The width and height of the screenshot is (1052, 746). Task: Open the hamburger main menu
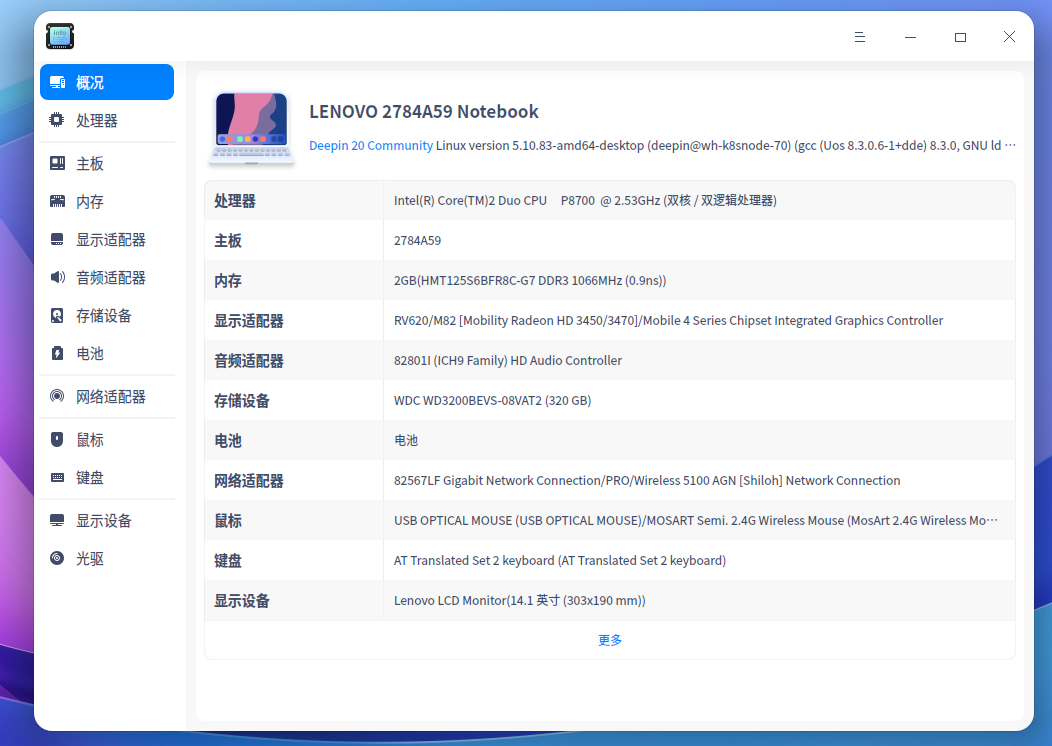[859, 37]
